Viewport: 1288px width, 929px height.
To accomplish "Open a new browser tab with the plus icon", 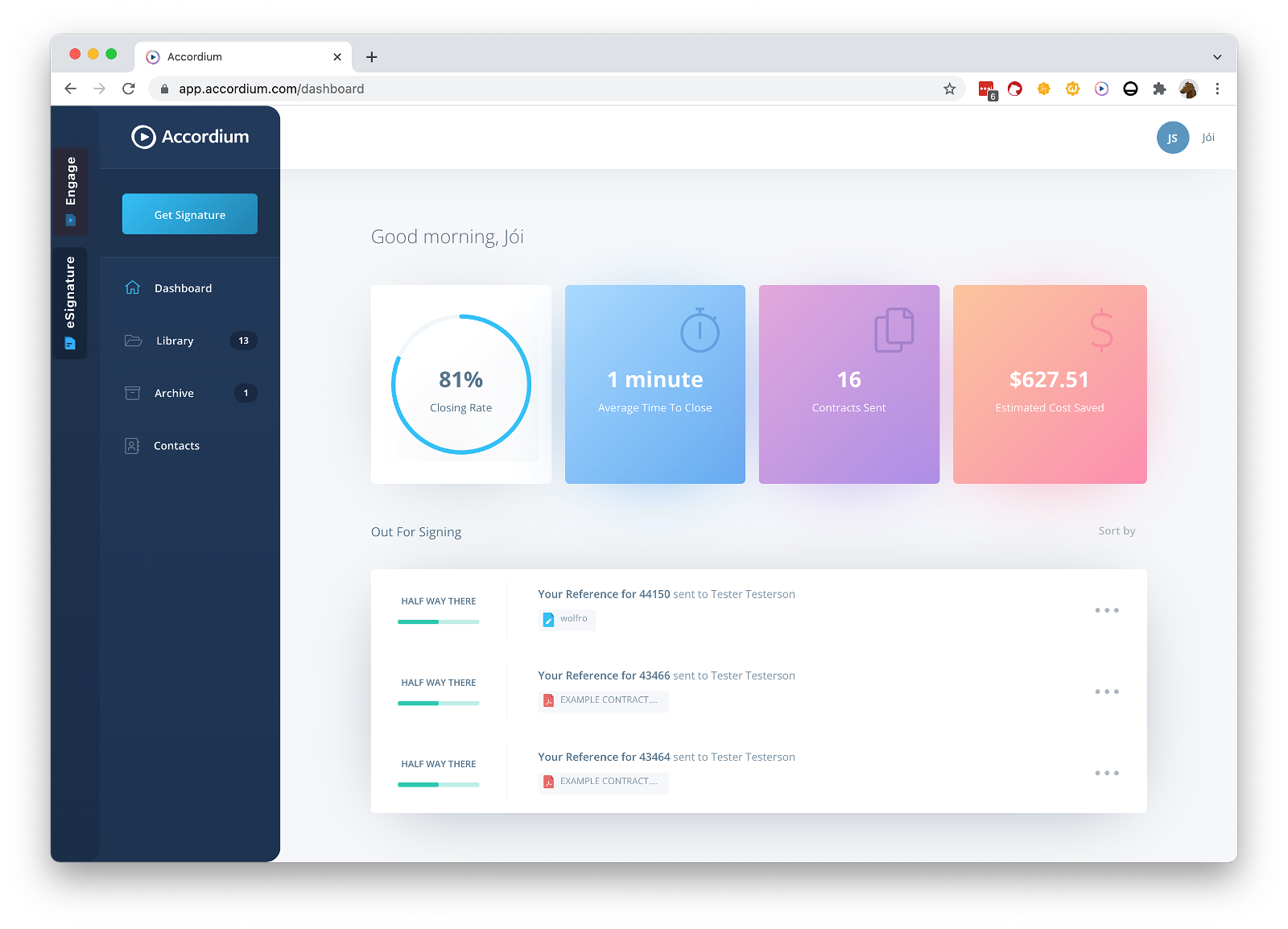I will tap(372, 57).
